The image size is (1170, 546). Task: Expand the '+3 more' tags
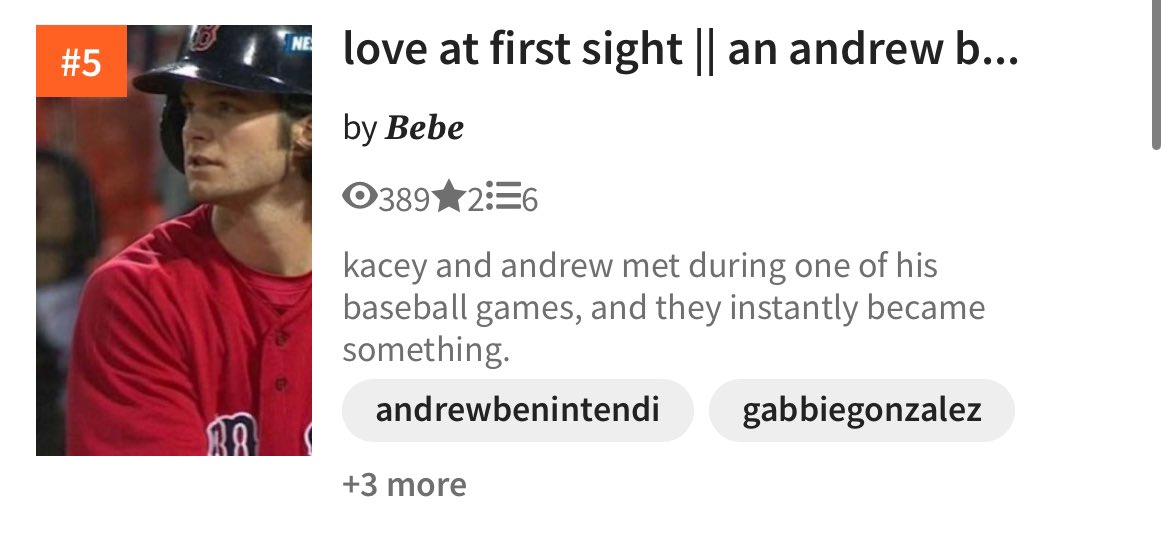404,485
